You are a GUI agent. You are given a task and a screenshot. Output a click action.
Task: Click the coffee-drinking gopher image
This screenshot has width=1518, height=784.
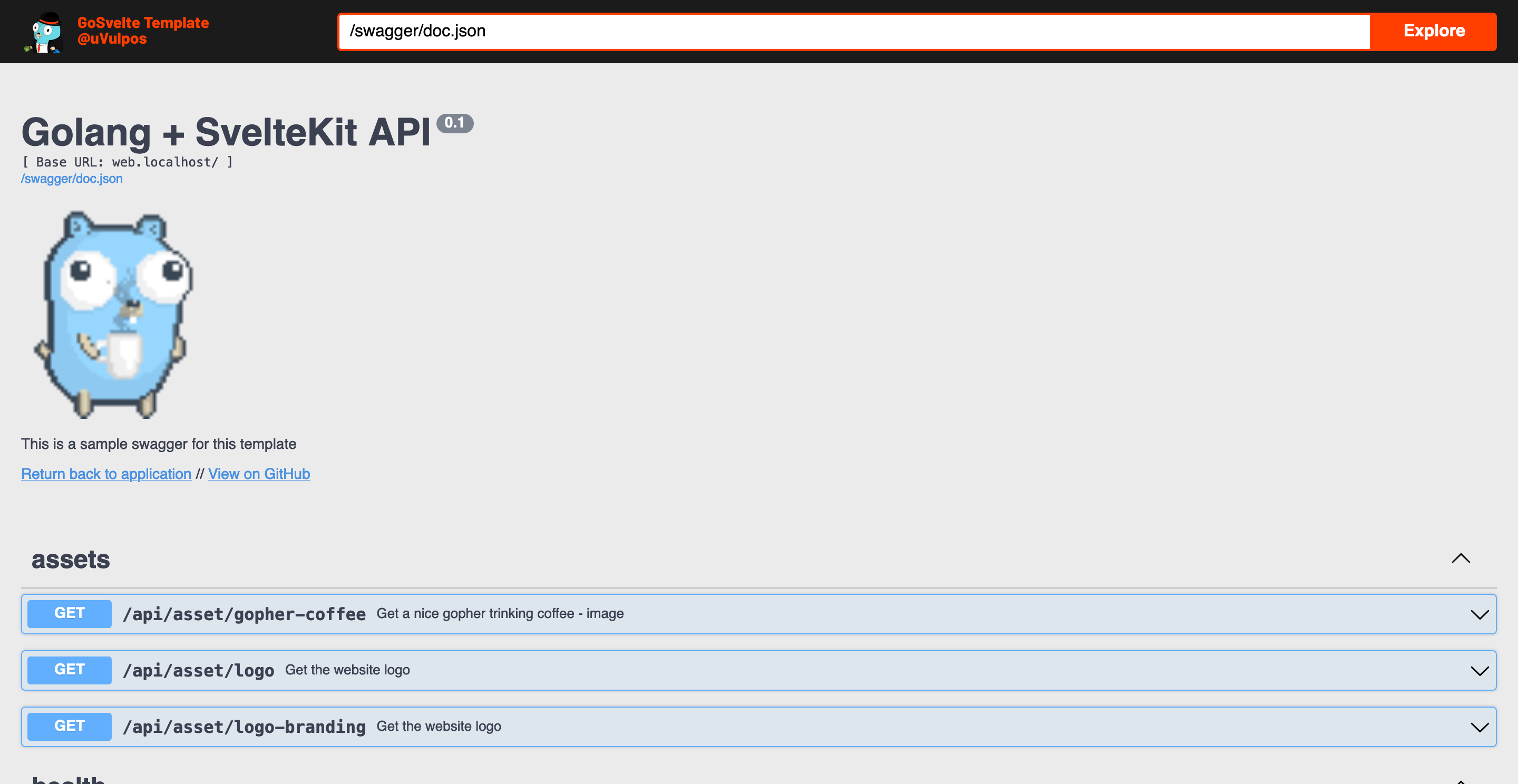pos(114,315)
